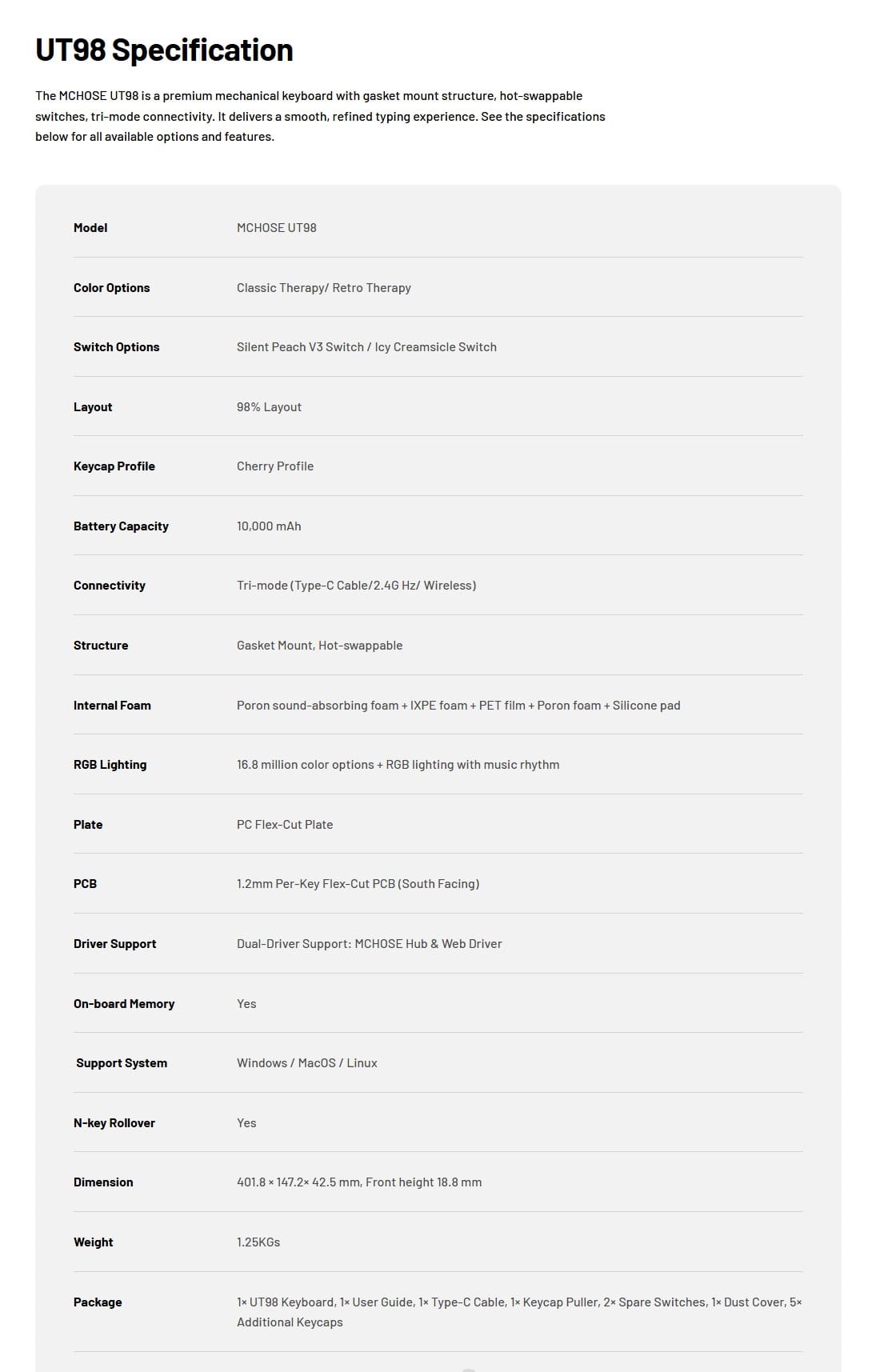This screenshot has width=880, height=1372.
Task: Click the Tri-mode connectivity value
Action: tap(356, 586)
